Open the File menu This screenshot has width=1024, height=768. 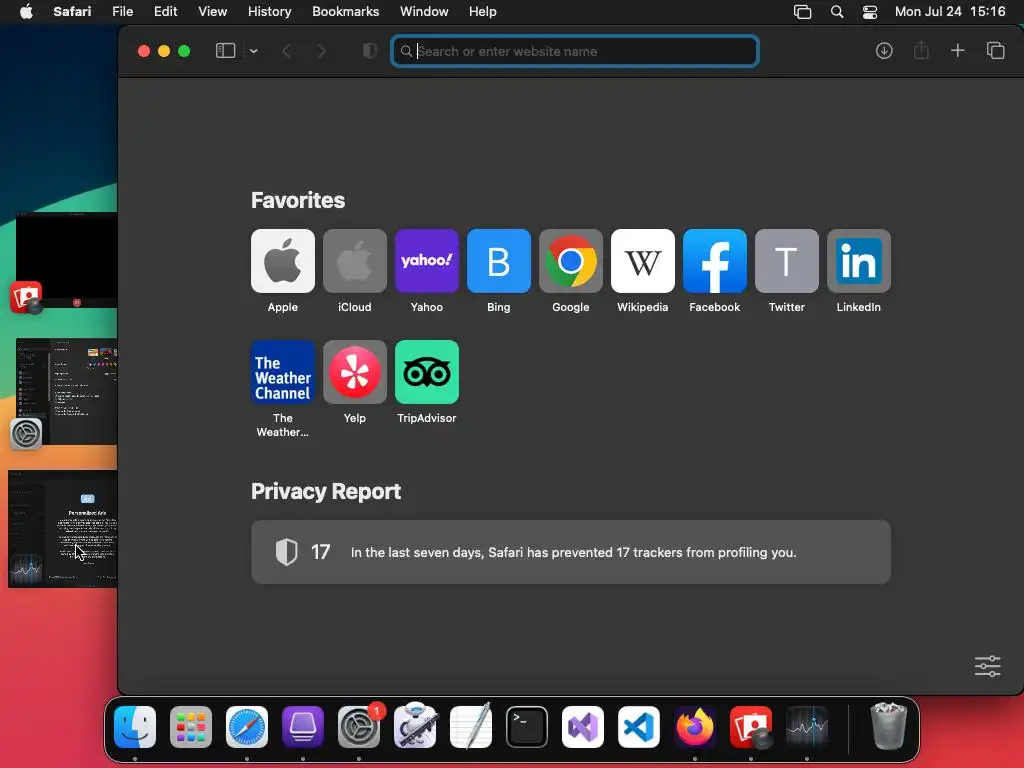click(123, 12)
